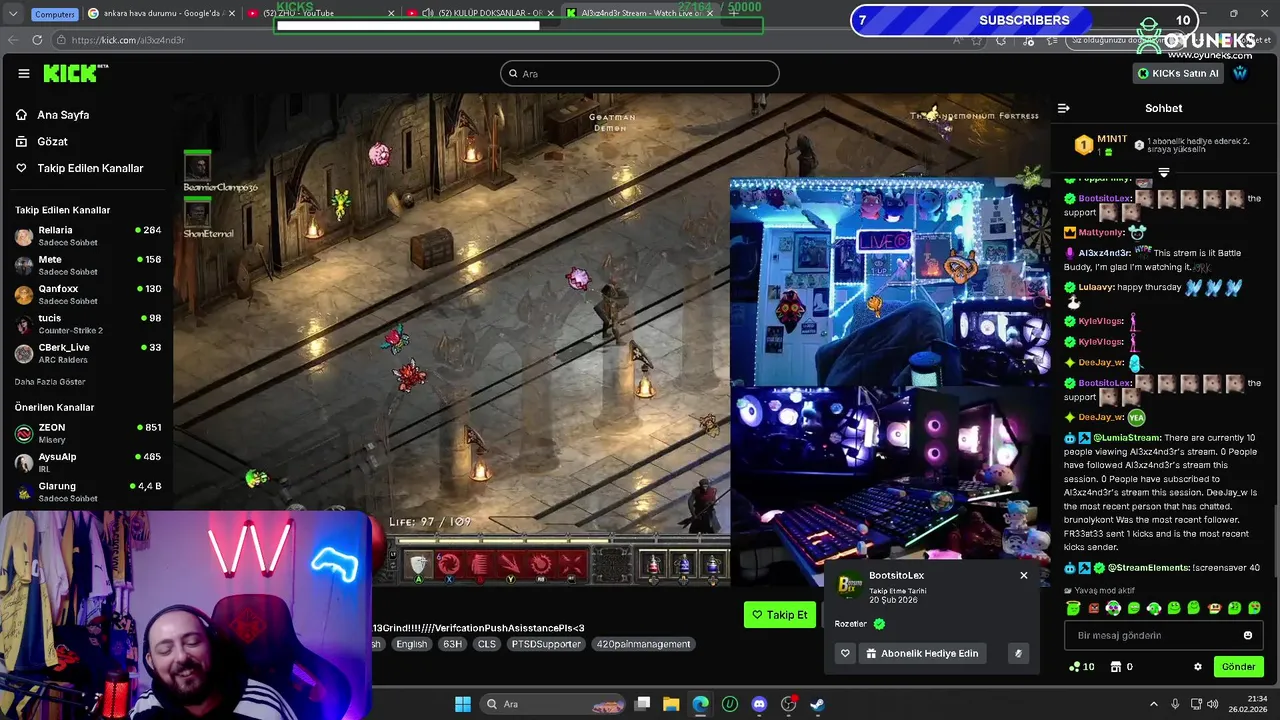This screenshot has height=720, width=1280.
Task: Open Task View taskbar icon
Action: point(643,704)
